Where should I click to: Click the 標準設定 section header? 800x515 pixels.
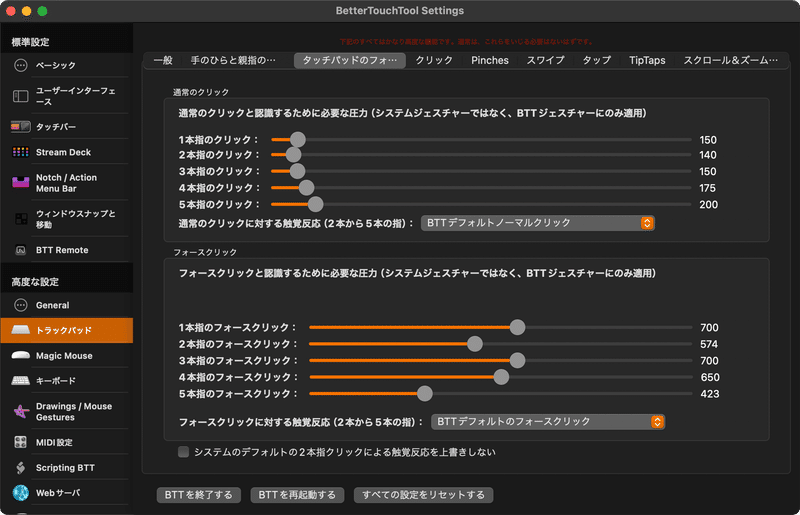click(x=31, y=42)
